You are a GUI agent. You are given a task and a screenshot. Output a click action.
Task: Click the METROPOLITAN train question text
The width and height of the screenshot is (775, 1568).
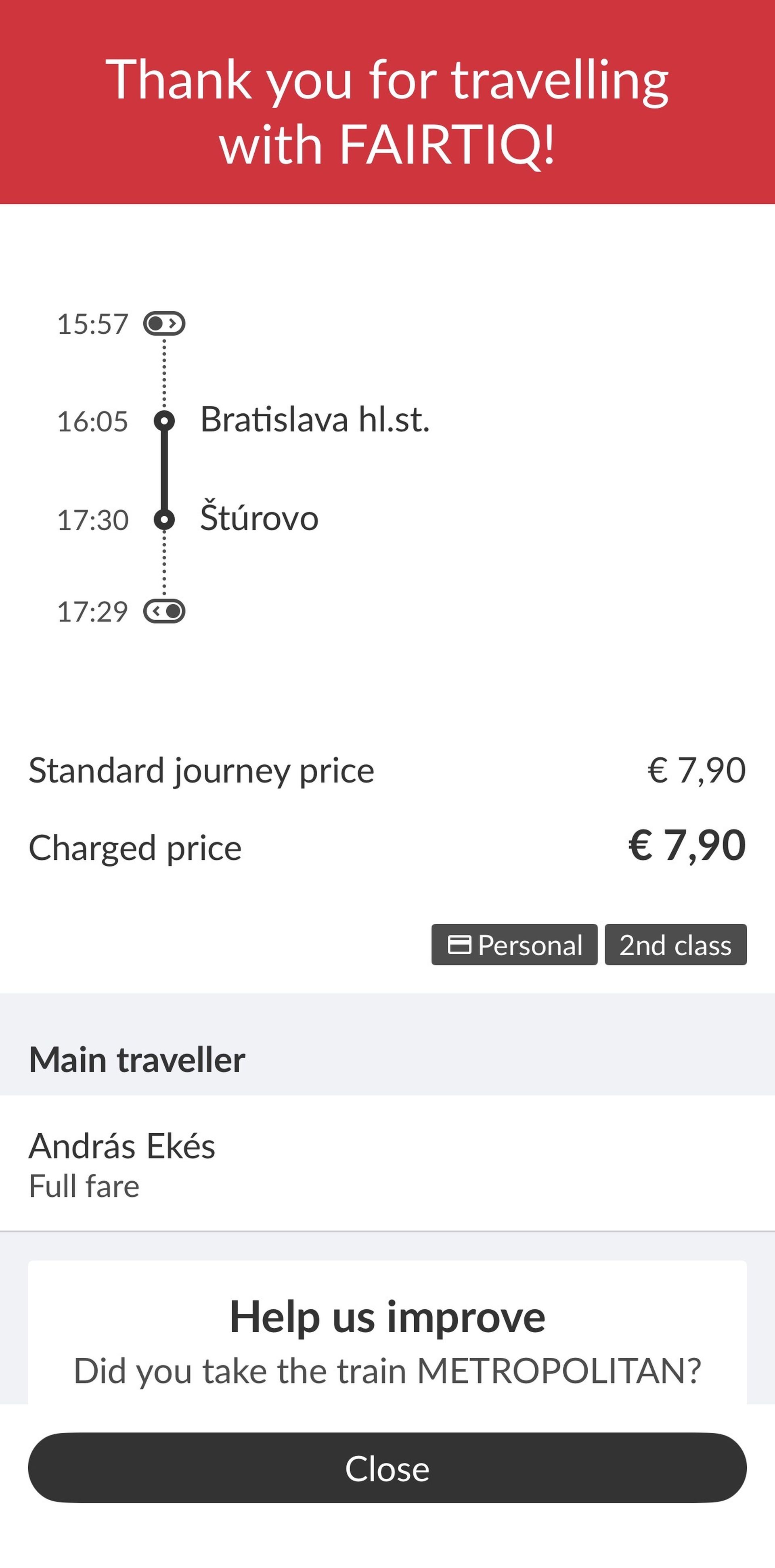[387, 1371]
